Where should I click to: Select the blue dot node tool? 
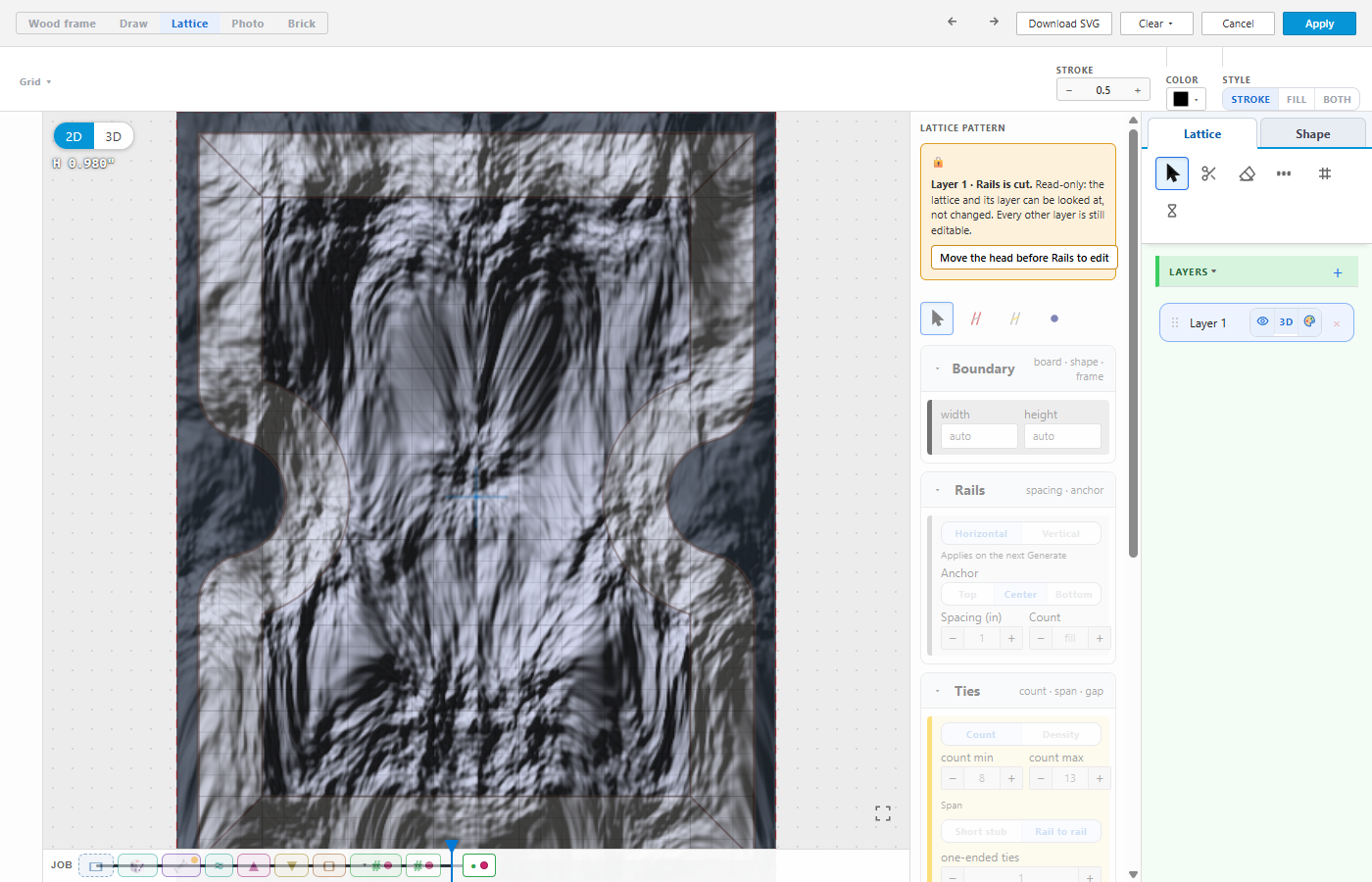point(1054,318)
